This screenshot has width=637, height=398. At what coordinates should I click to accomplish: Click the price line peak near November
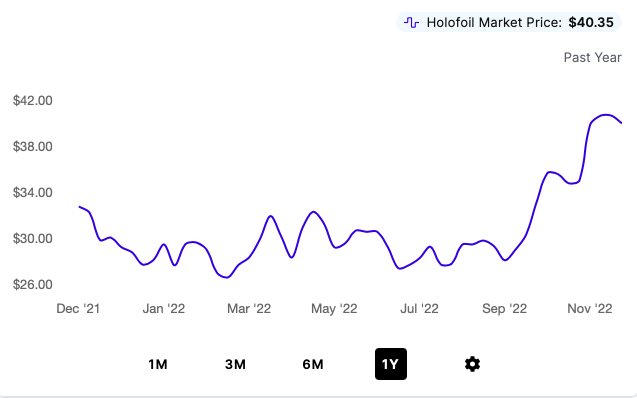coord(605,115)
